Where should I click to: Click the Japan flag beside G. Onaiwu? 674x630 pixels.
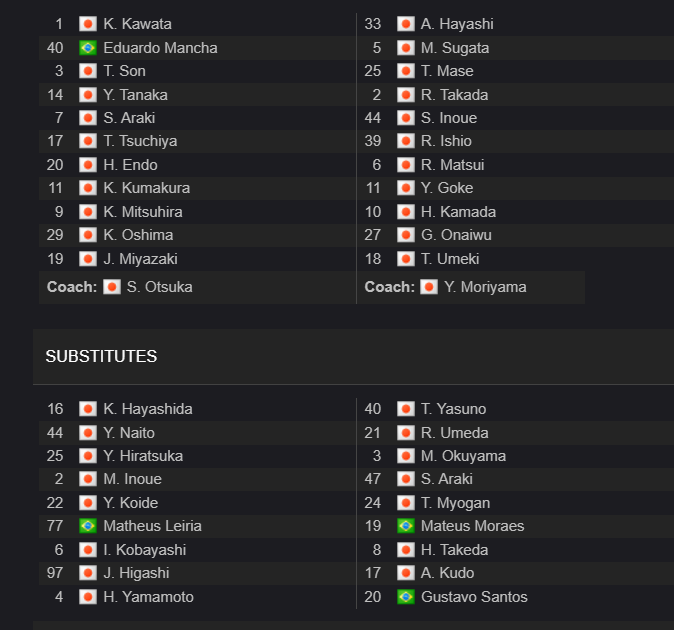(405, 235)
